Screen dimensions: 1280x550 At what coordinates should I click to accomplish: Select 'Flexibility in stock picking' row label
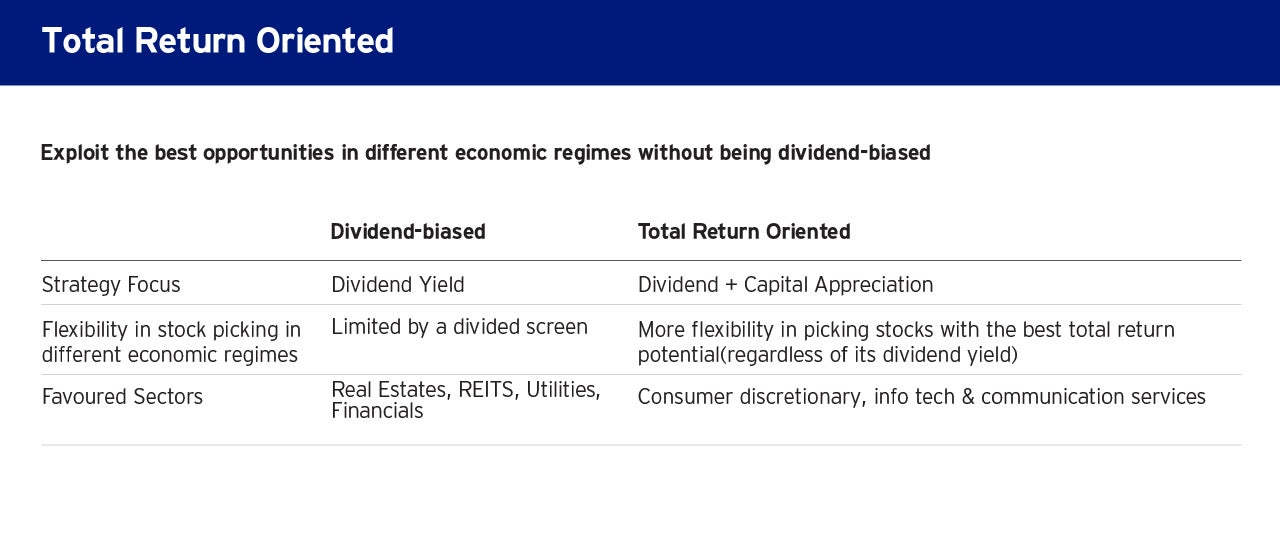pyautogui.click(x=171, y=342)
